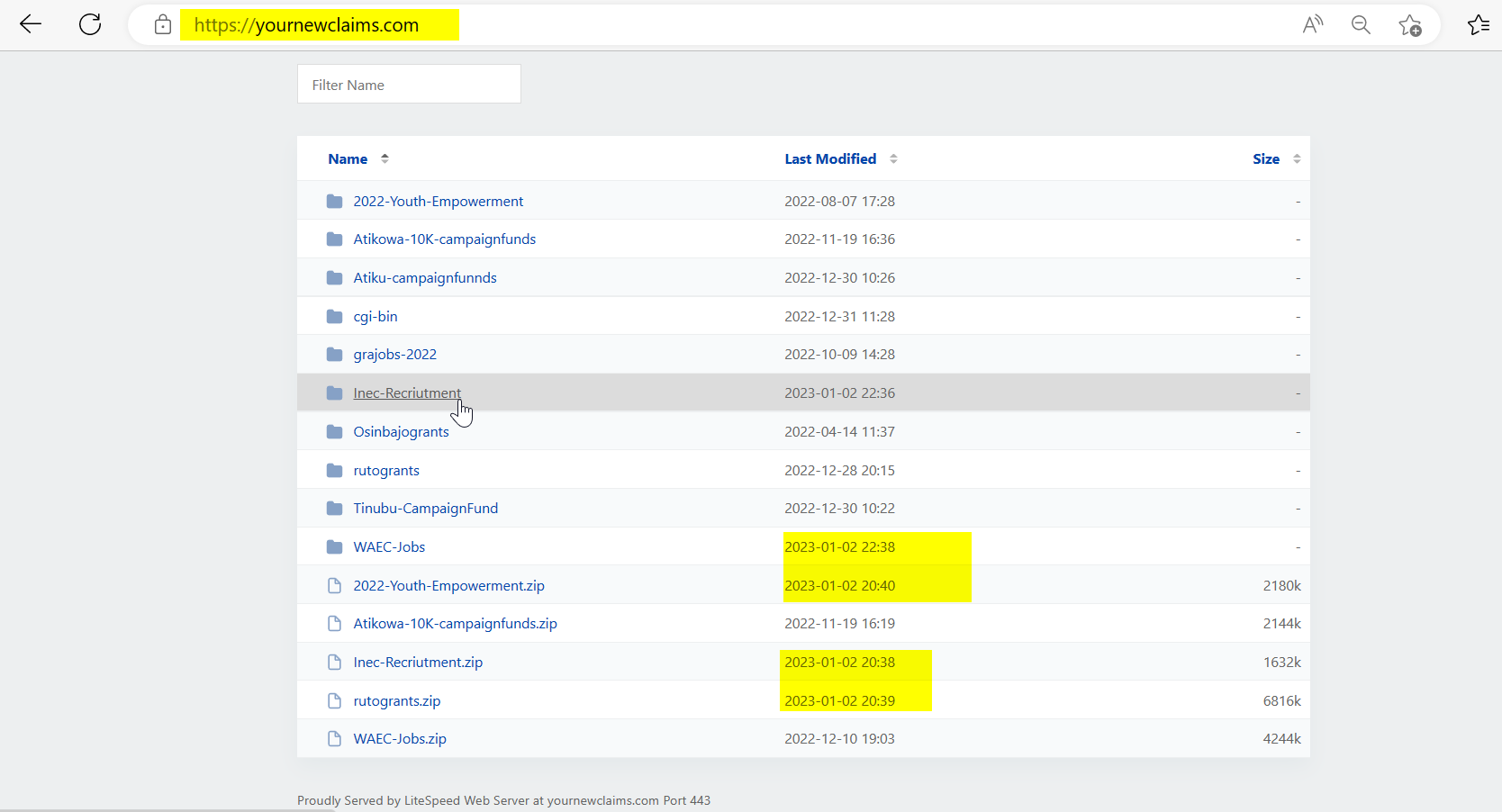Sort by Size using its sort arrows
Image resolution: width=1502 pixels, height=812 pixels.
[1297, 158]
